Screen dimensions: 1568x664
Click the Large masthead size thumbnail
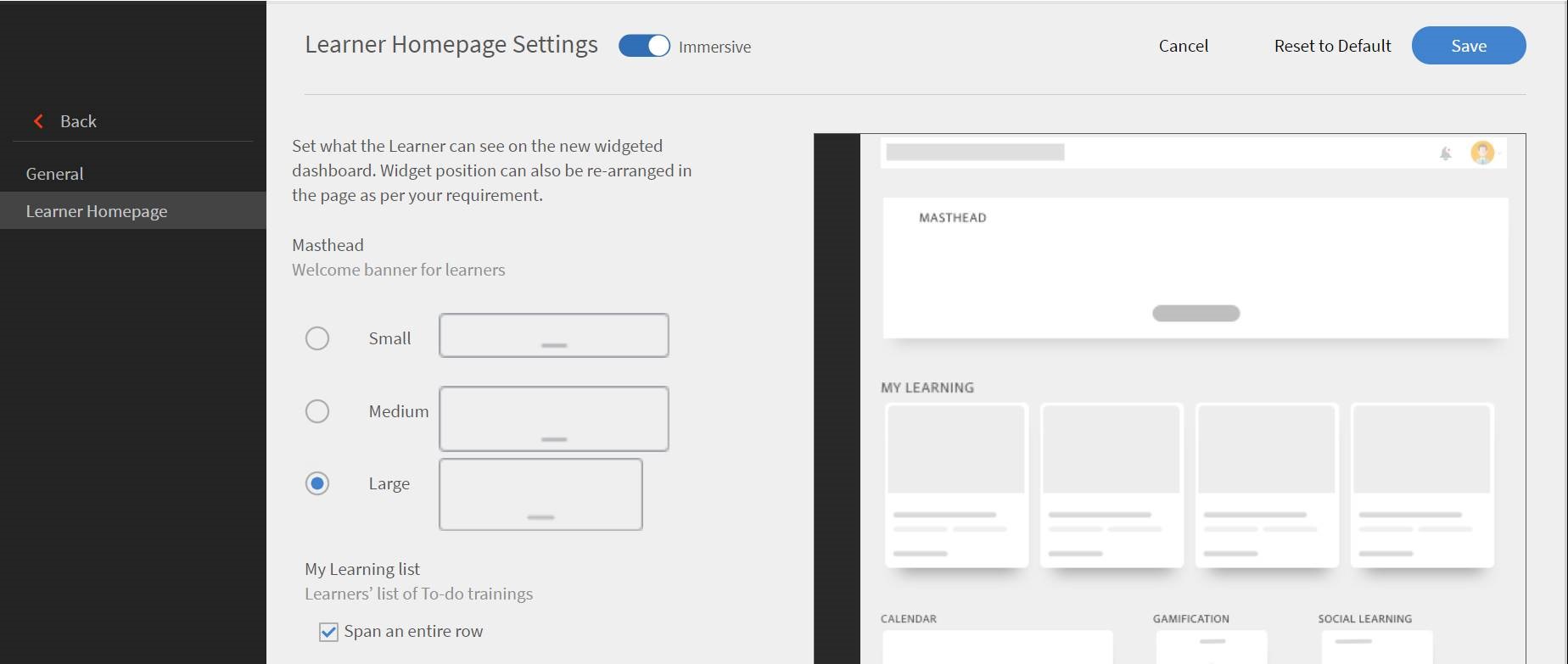pos(540,494)
